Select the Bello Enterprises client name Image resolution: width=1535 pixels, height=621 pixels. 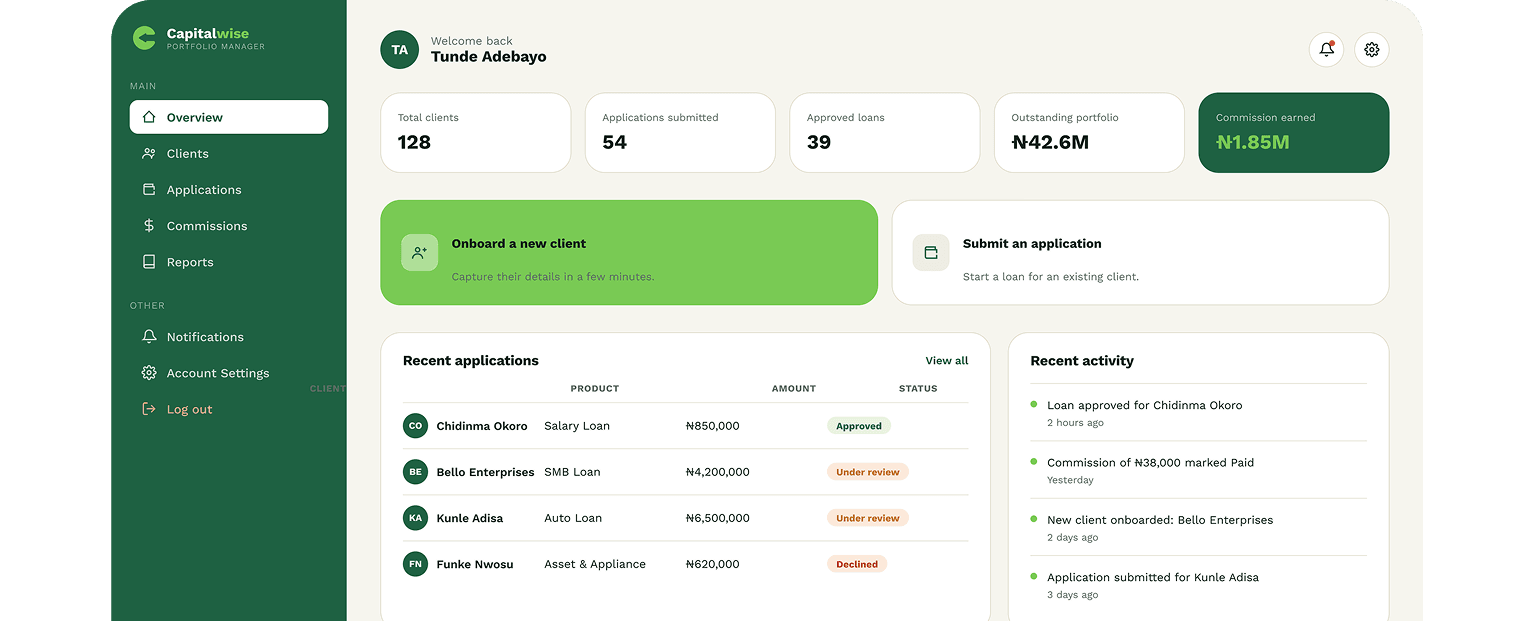point(486,472)
